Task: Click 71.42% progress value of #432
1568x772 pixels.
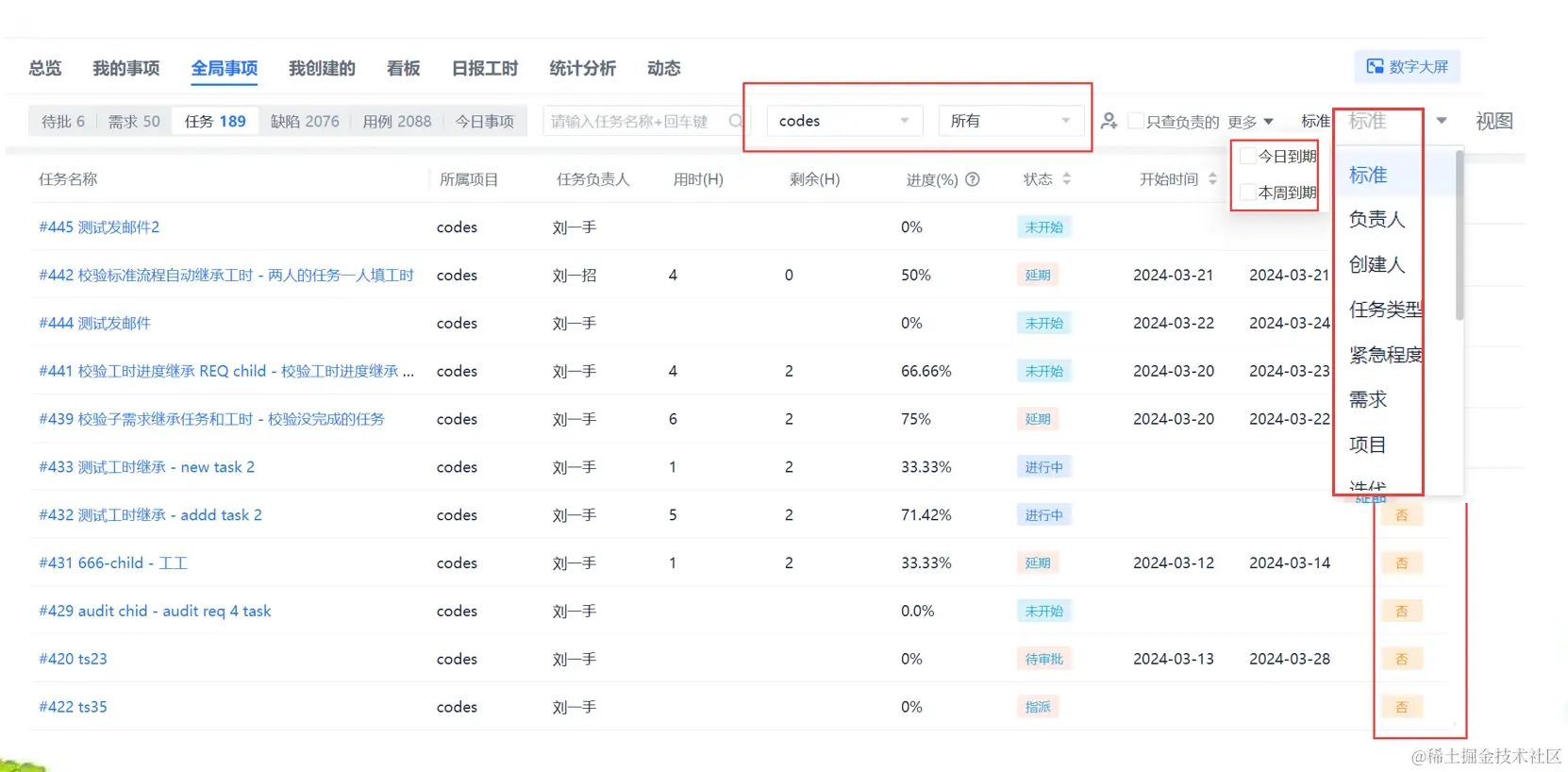Action: [x=926, y=515]
